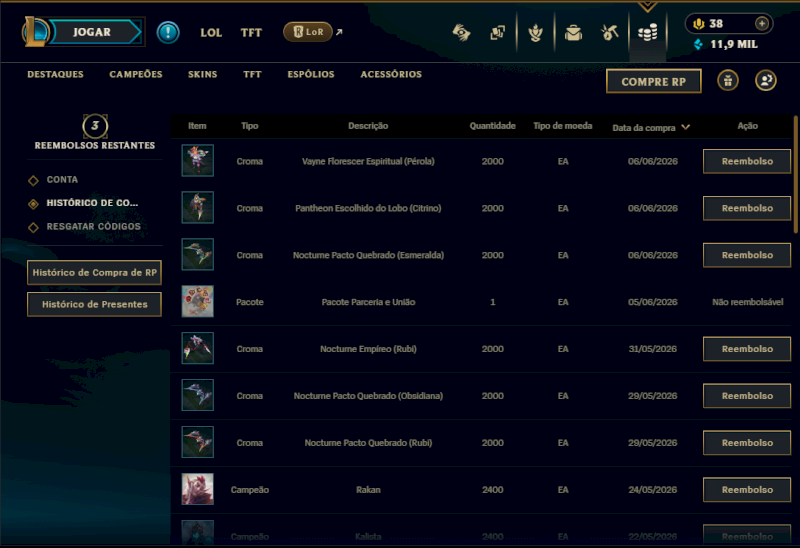Screen dimensions: 800x548
Task: Select HISTÓRICO DE CO... in the sidebar
Action: (x=92, y=203)
